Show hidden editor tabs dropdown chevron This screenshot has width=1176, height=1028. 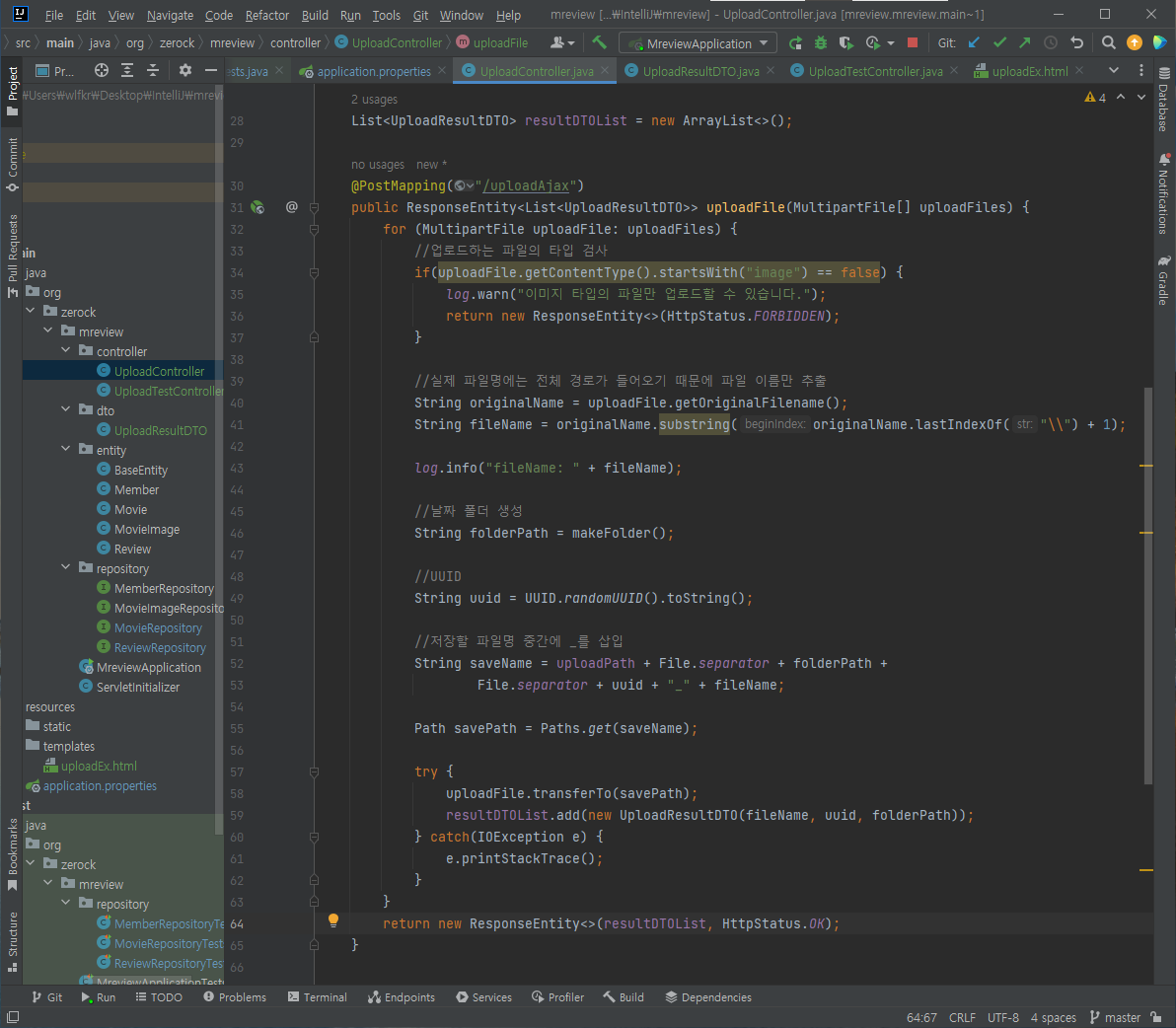point(1114,70)
